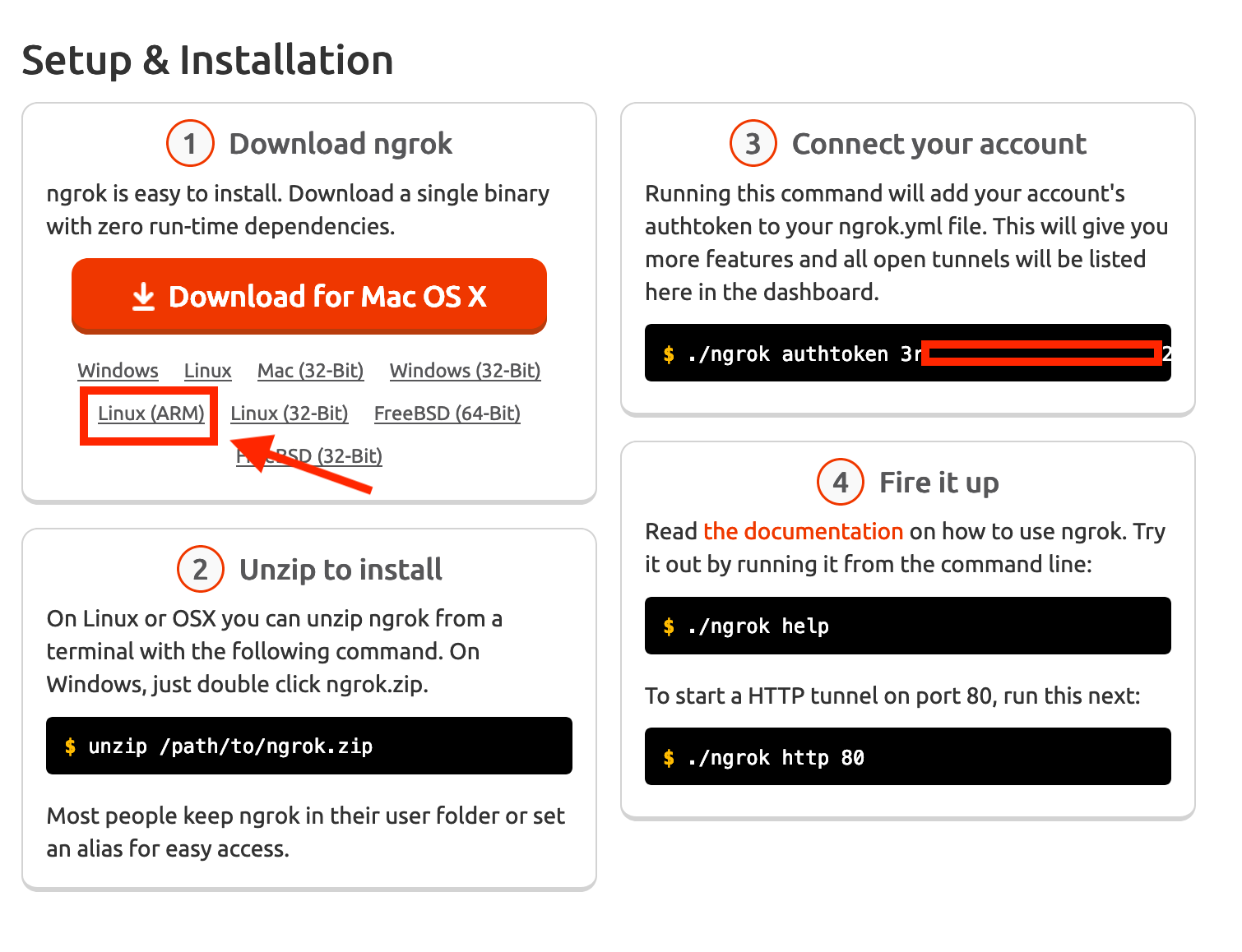
Task: Select the Mac (32-Bit) download link
Action: click(310, 371)
